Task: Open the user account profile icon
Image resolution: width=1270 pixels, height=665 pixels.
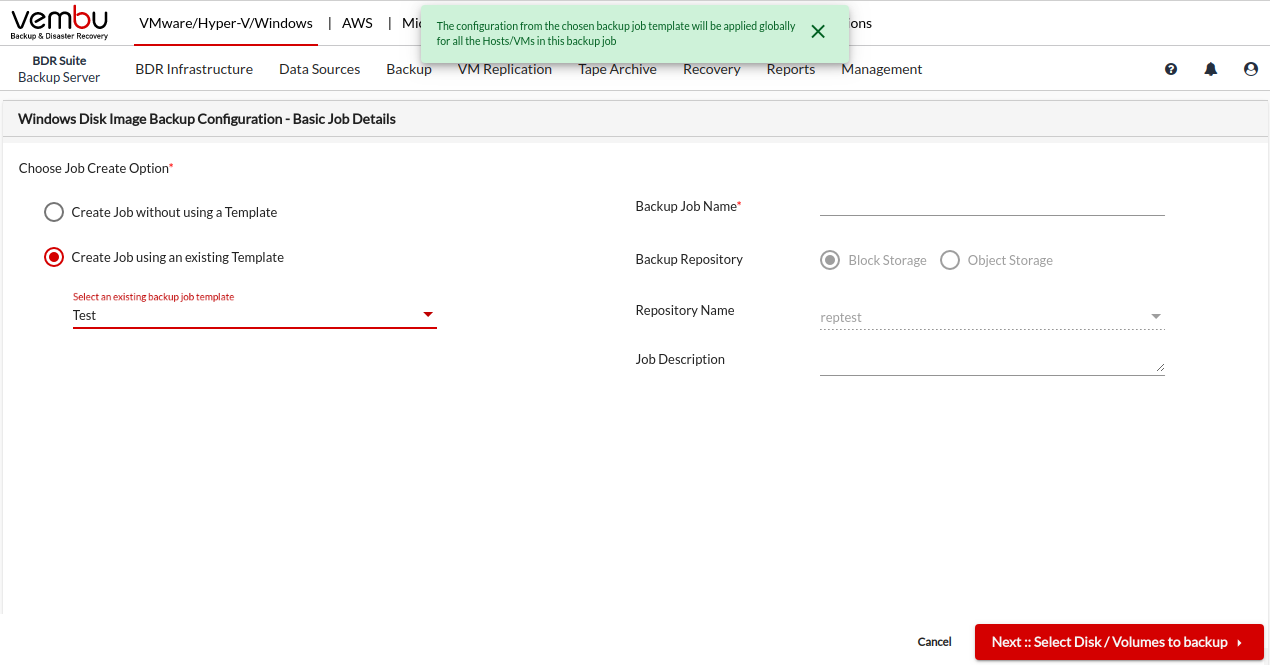Action: 1251,69
